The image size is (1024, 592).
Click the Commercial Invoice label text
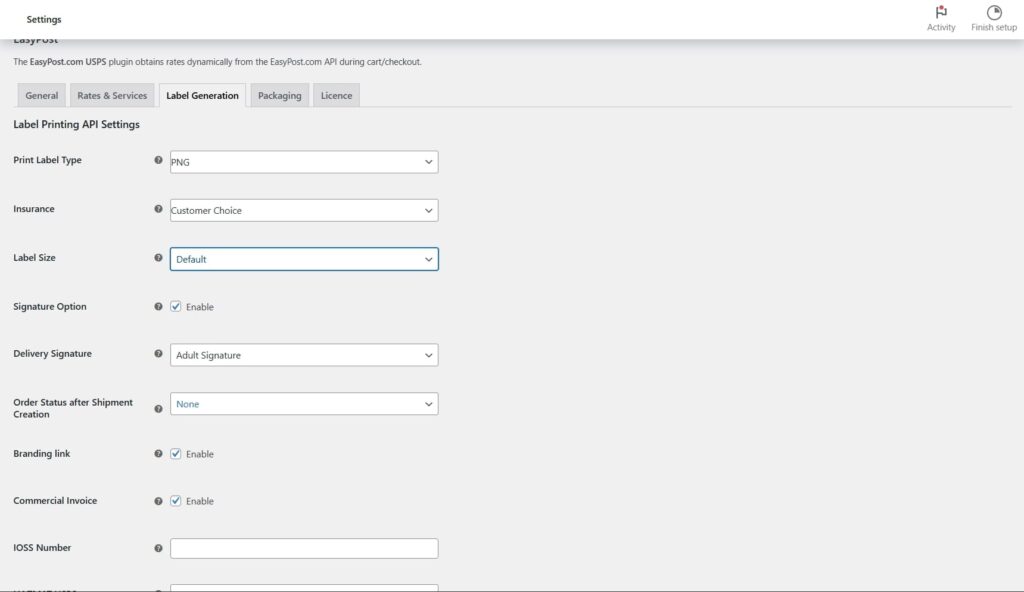click(x=55, y=501)
